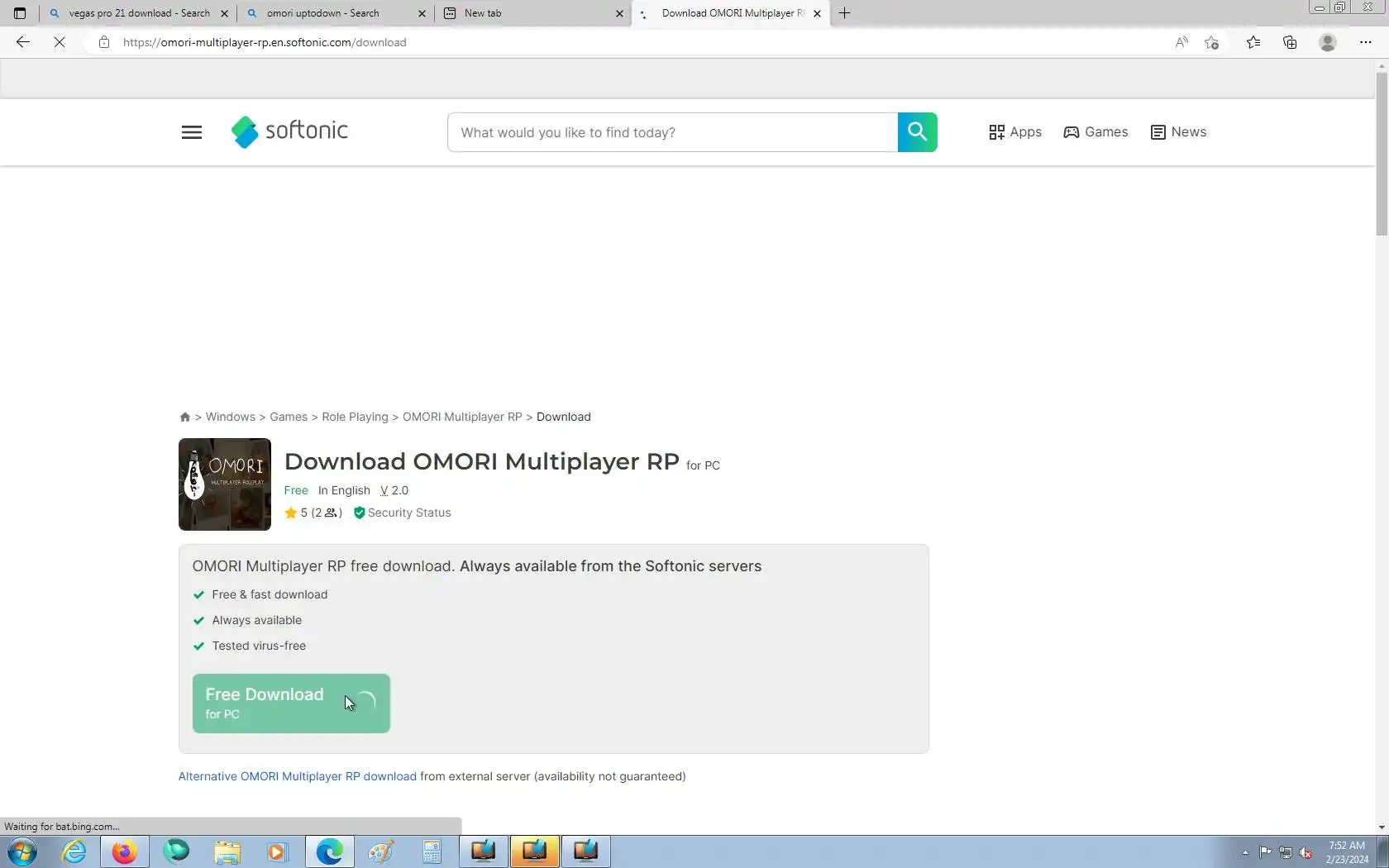Open Windows Media Player taskbar icon
Viewport: 1389px width, 868px height.
[x=278, y=851]
